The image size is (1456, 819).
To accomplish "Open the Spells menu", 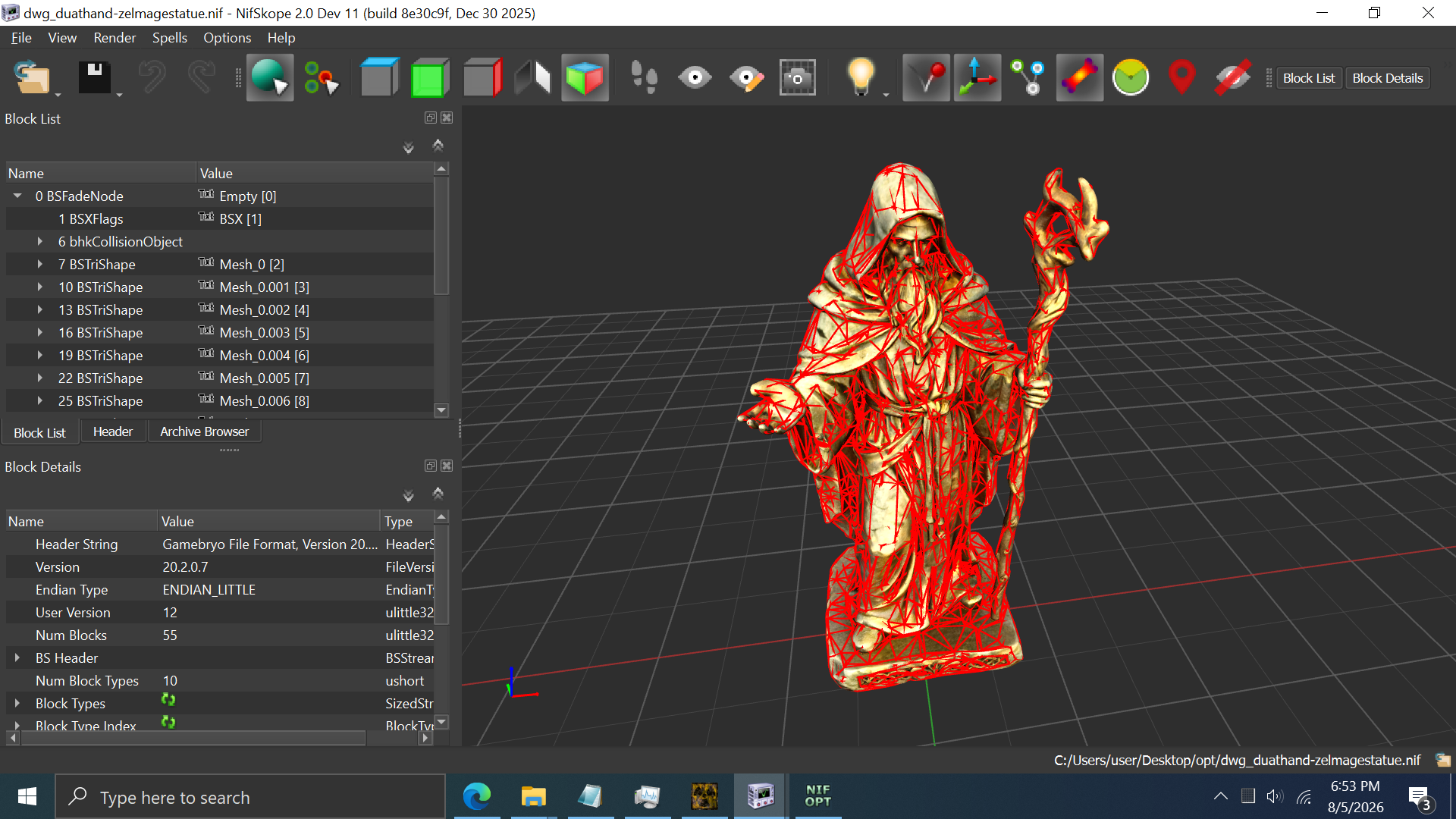I will (x=169, y=37).
